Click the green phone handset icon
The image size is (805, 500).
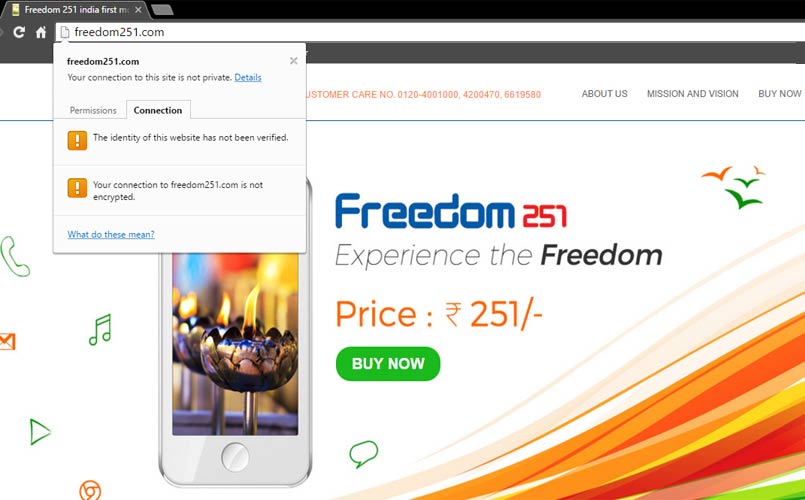click(x=14, y=256)
